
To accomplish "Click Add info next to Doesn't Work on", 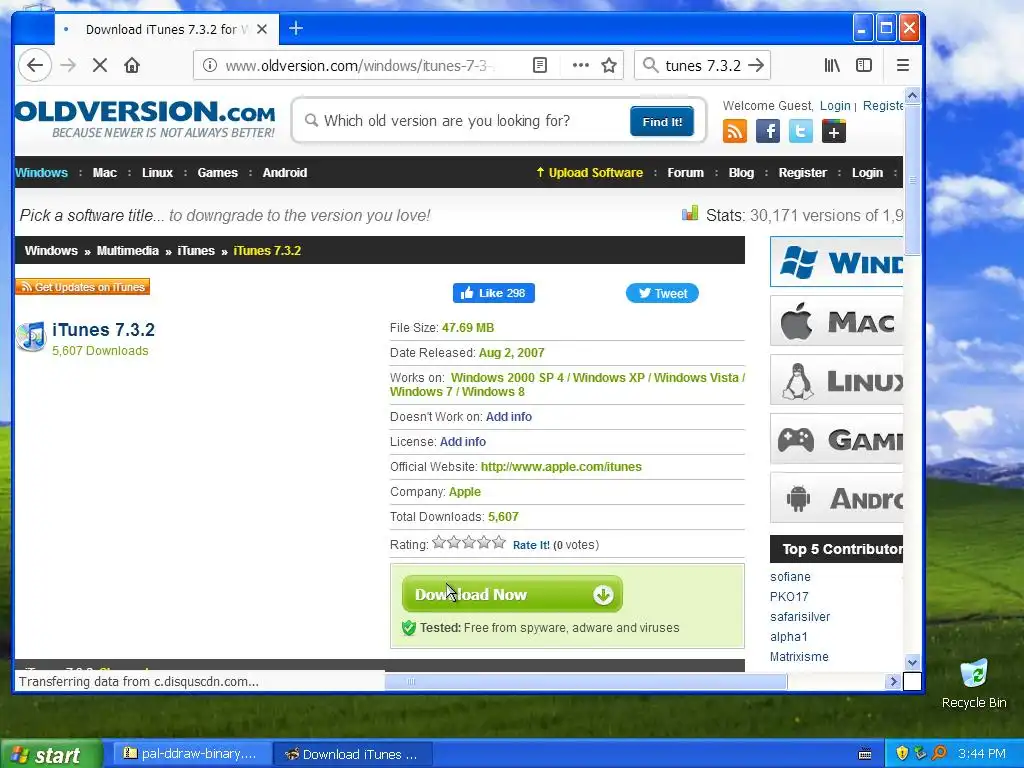I will click(x=509, y=417).
